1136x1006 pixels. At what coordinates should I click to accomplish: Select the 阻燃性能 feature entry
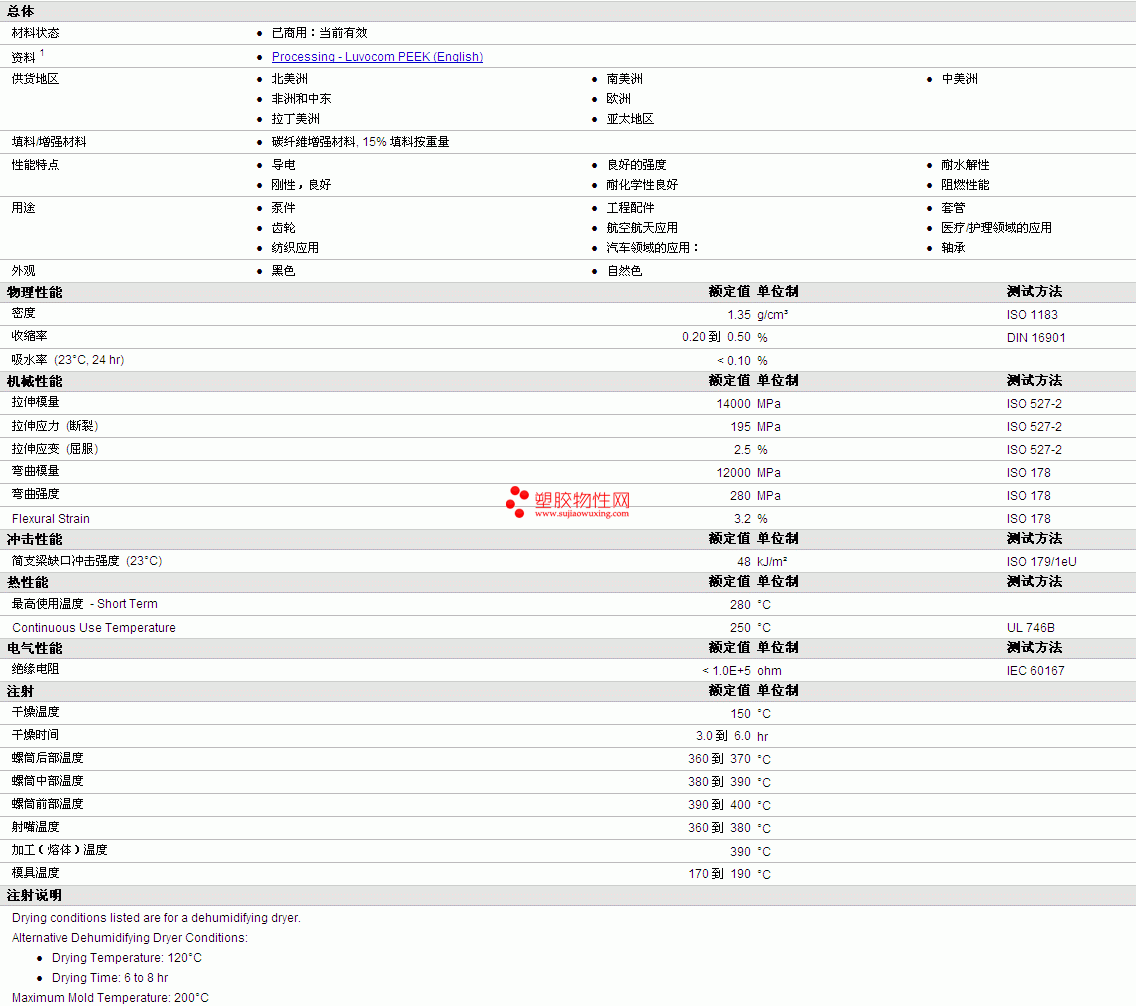965,185
